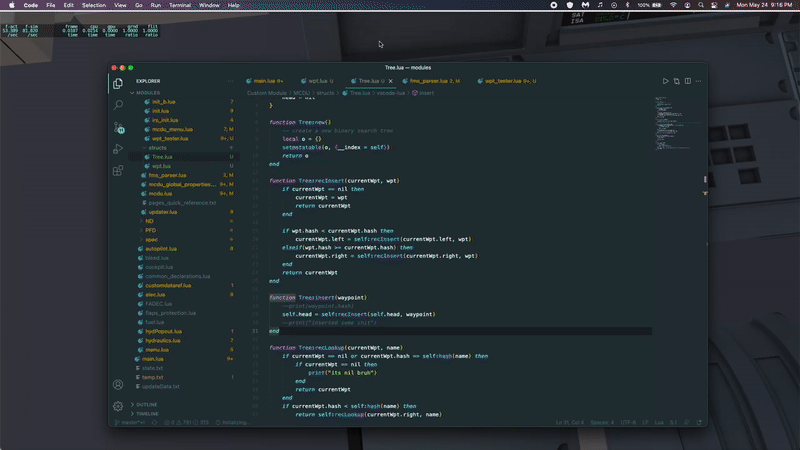Click the MCDU breadcrumb segment

pos(301,93)
